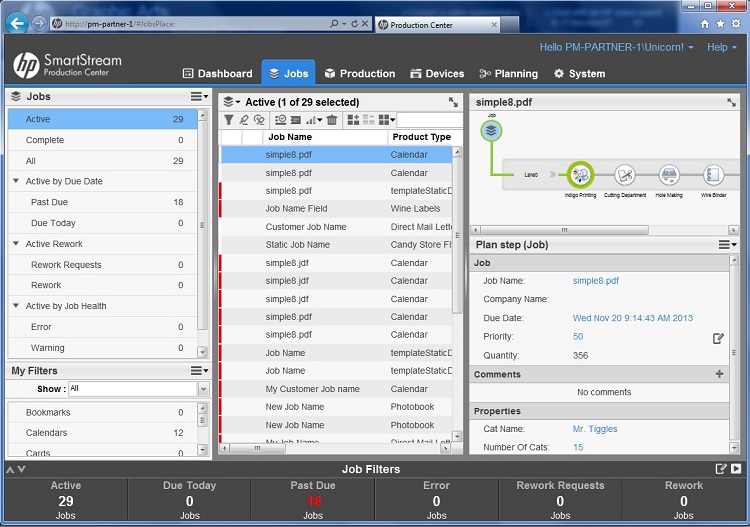Open the Jobs panel hamburger menu
The height and width of the screenshot is (527, 750).
coord(199,97)
